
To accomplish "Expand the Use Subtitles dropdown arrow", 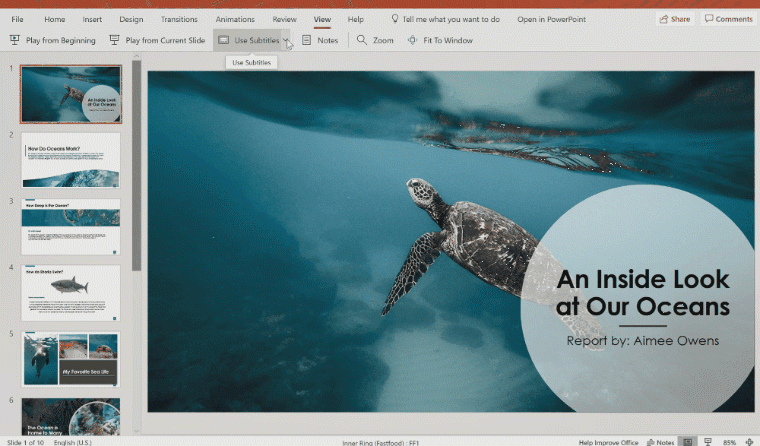I will (287, 40).
